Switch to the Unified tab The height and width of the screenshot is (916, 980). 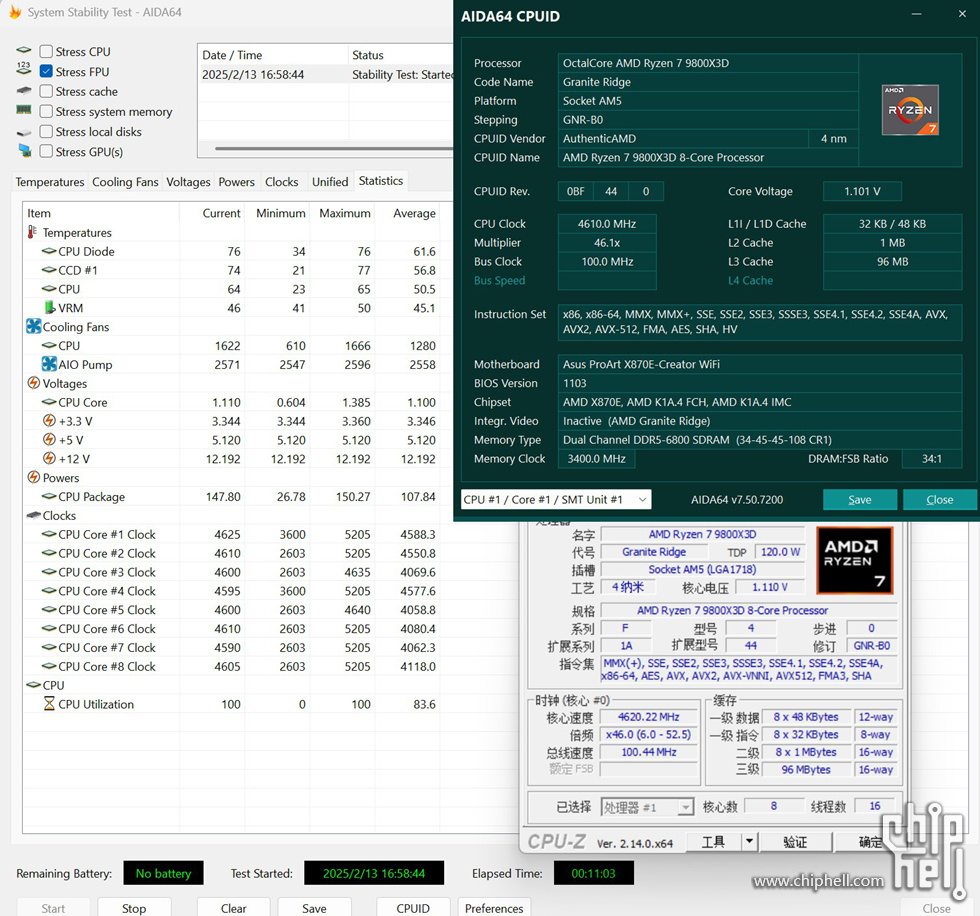pyautogui.click(x=330, y=182)
